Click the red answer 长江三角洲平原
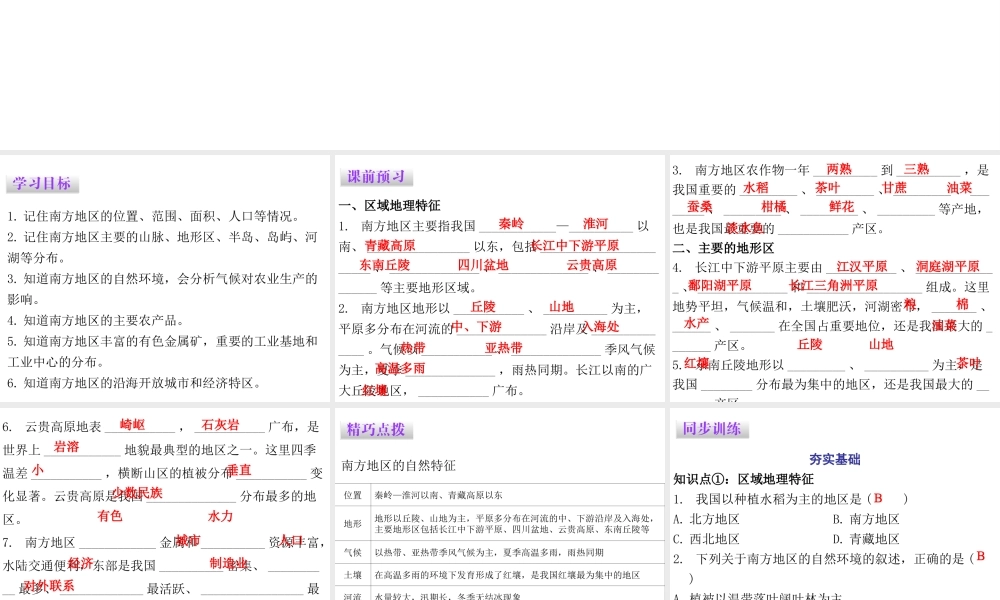The height and width of the screenshot is (600, 1000). [834, 286]
